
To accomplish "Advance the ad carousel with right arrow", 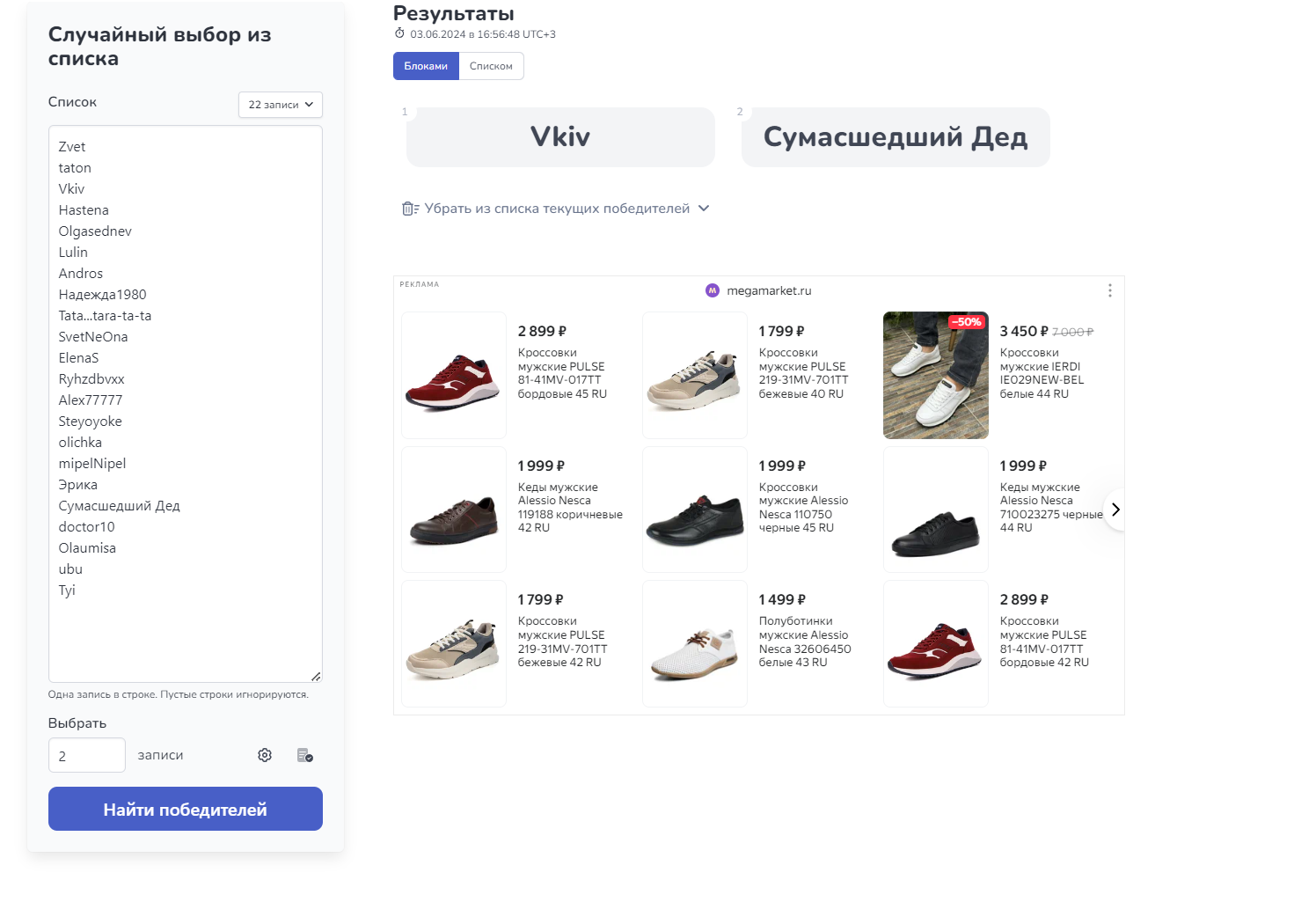I will 1115,510.
